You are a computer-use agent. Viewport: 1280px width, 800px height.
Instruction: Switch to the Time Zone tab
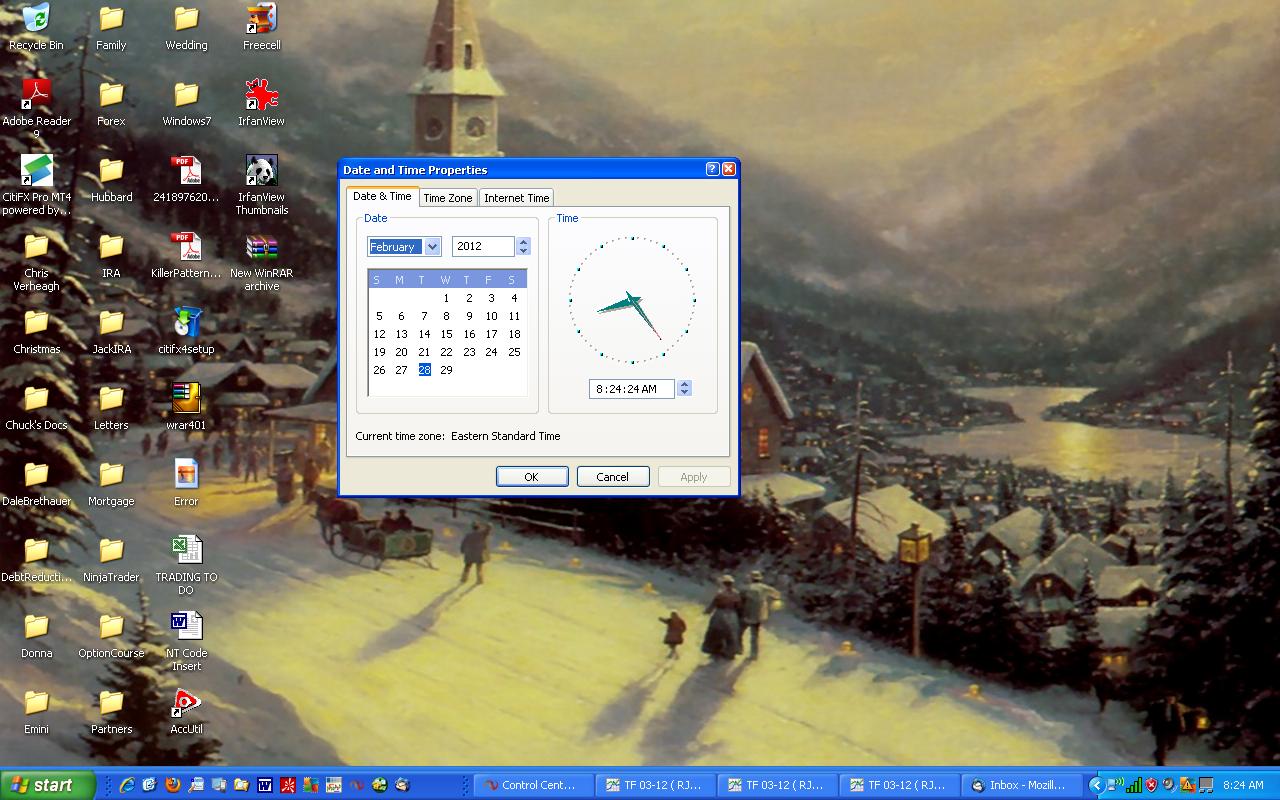(448, 198)
